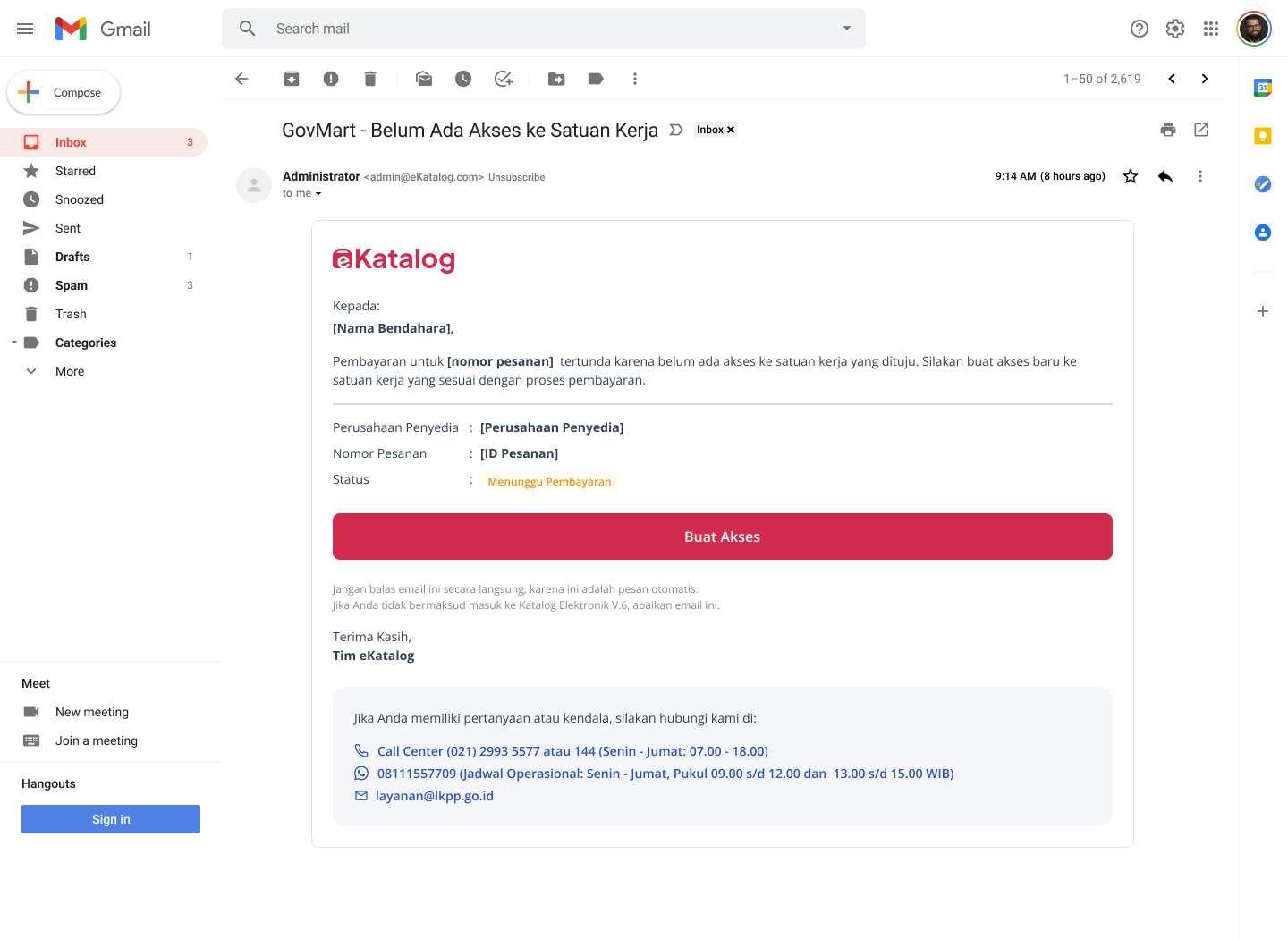Viewport: 1288px width, 939px height.
Task: Click the Get add-ons plus icon
Action: coord(1263,311)
